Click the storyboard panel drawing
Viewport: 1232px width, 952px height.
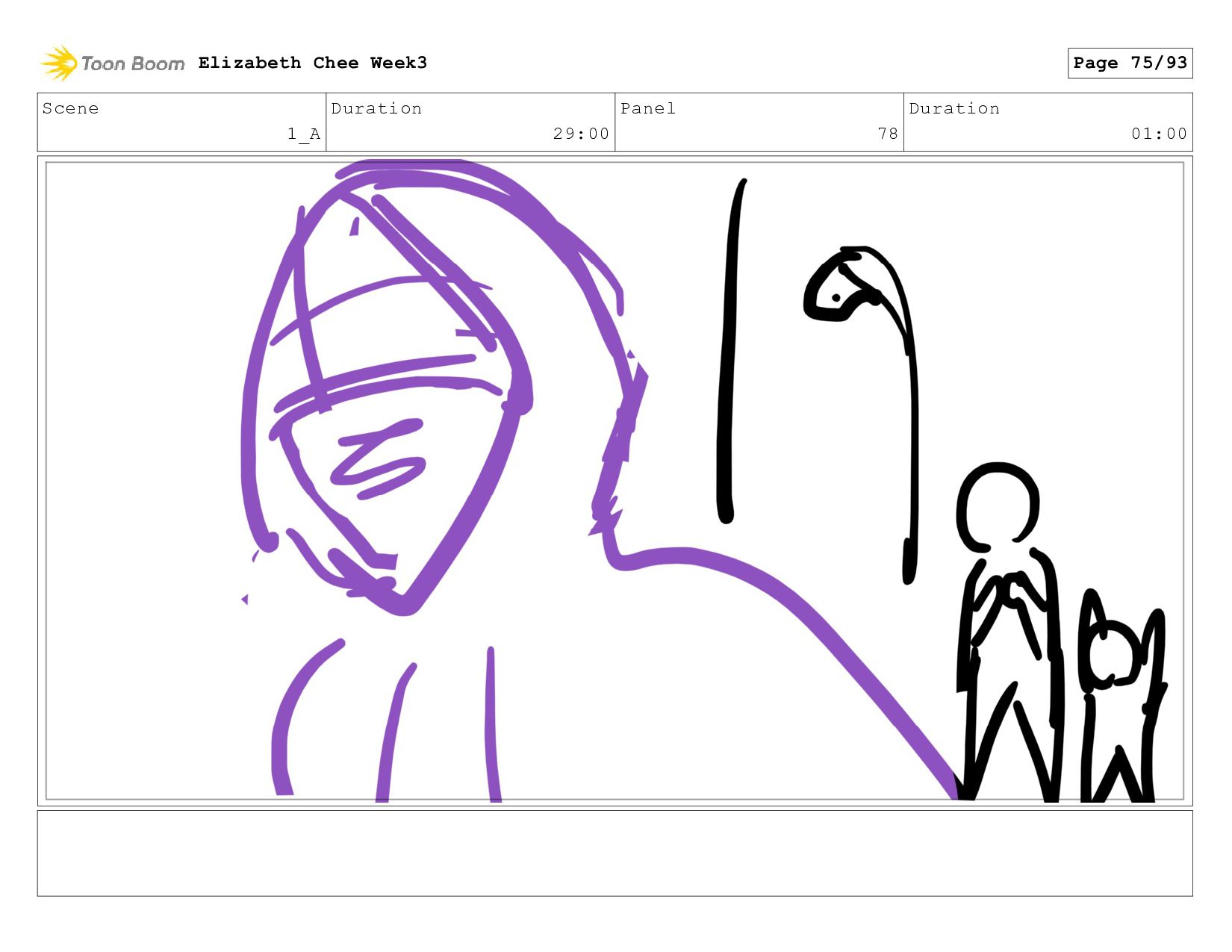point(615,481)
